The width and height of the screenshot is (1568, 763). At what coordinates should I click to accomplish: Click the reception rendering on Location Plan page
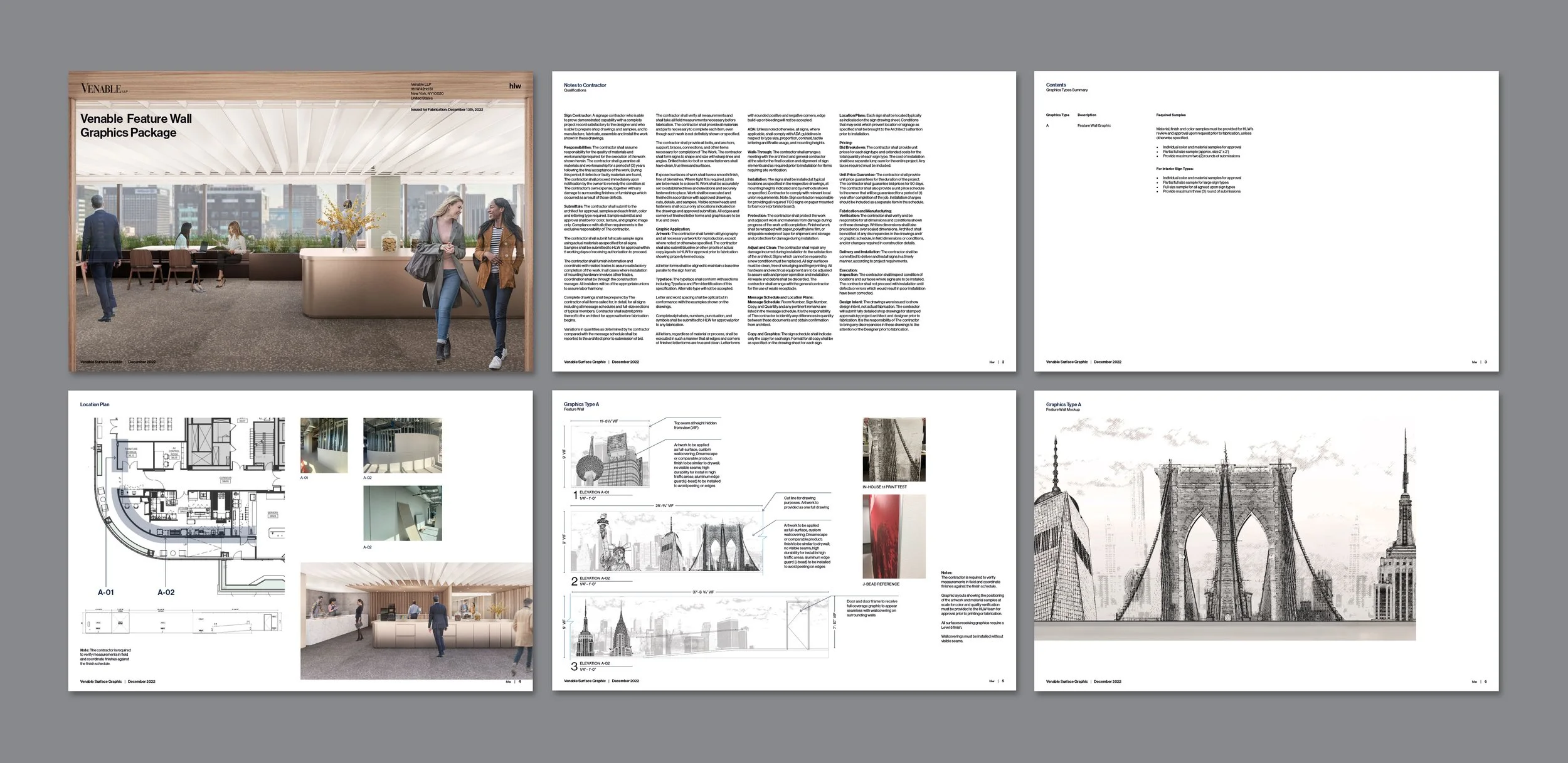pyautogui.click(x=416, y=621)
